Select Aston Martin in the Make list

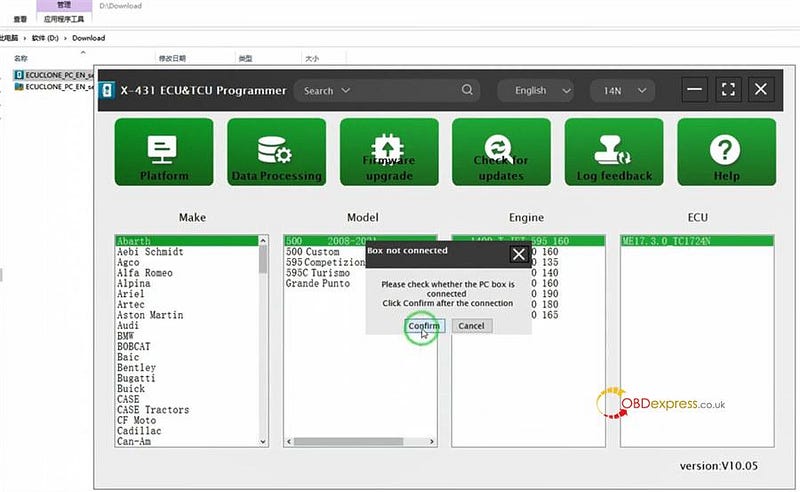pos(187,315)
